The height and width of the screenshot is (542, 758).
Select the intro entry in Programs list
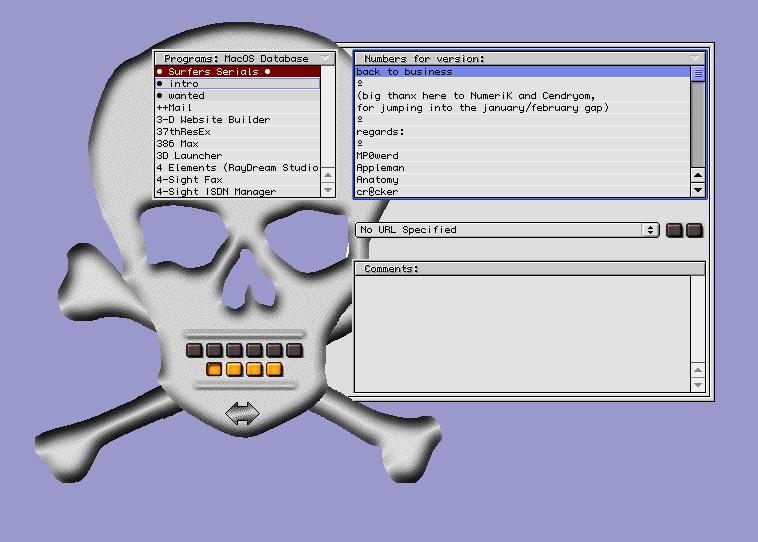[x=238, y=84]
